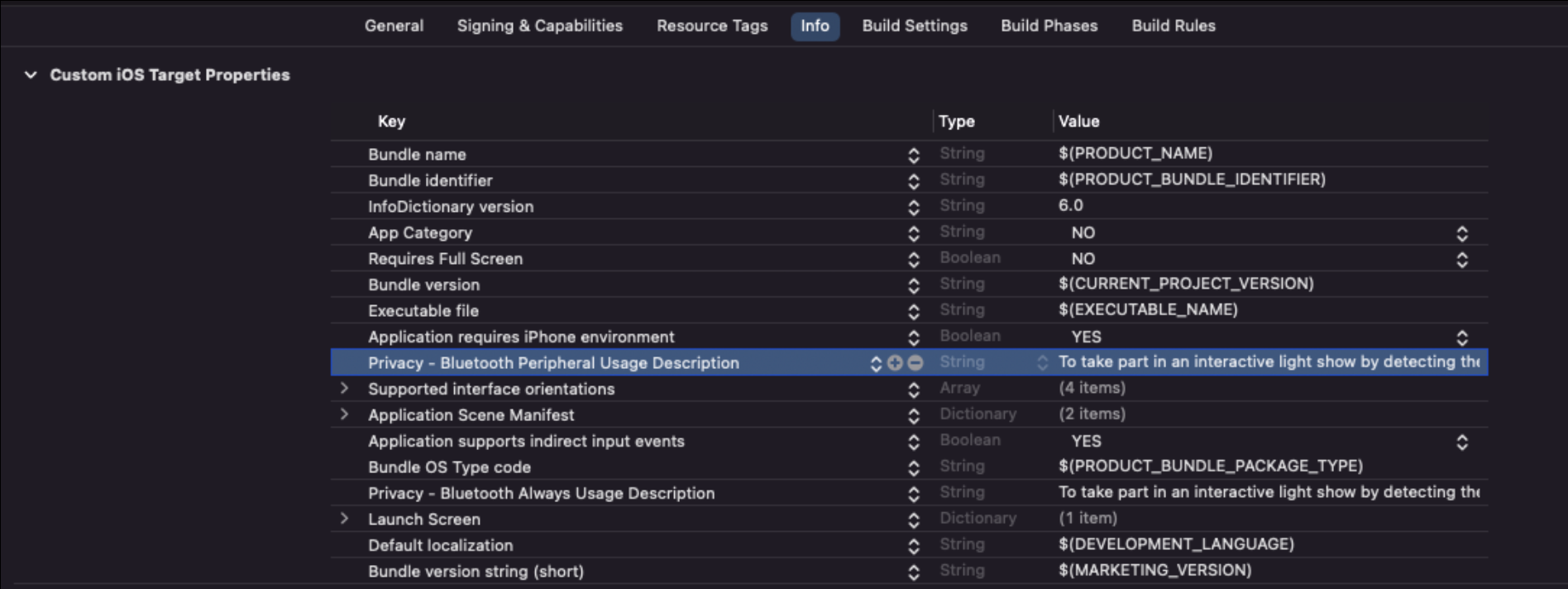The width and height of the screenshot is (1568, 589).
Task: Open key stepper for Executable file
Action: coord(913,311)
